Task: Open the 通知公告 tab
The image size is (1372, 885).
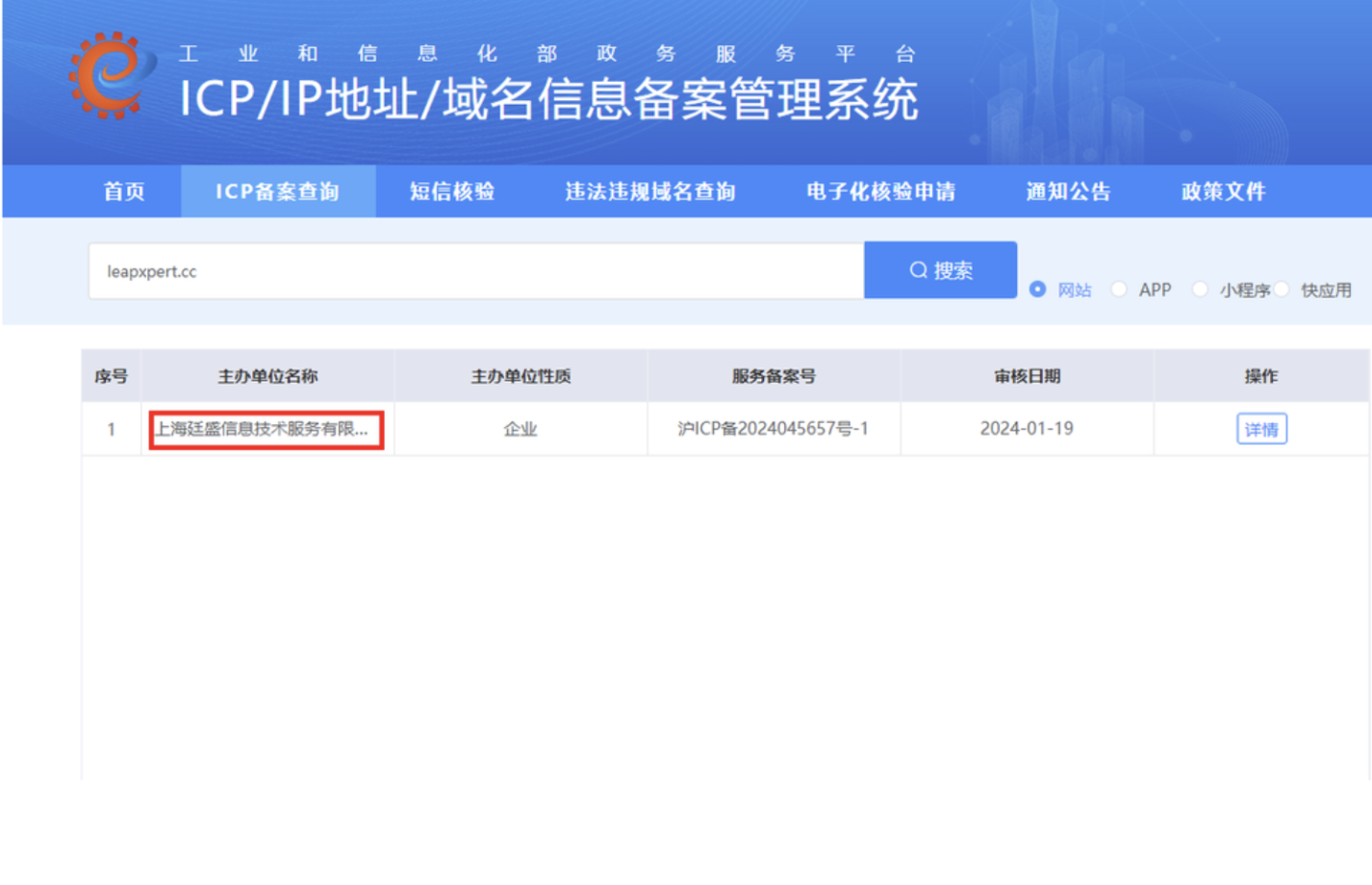Action: 1068,191
